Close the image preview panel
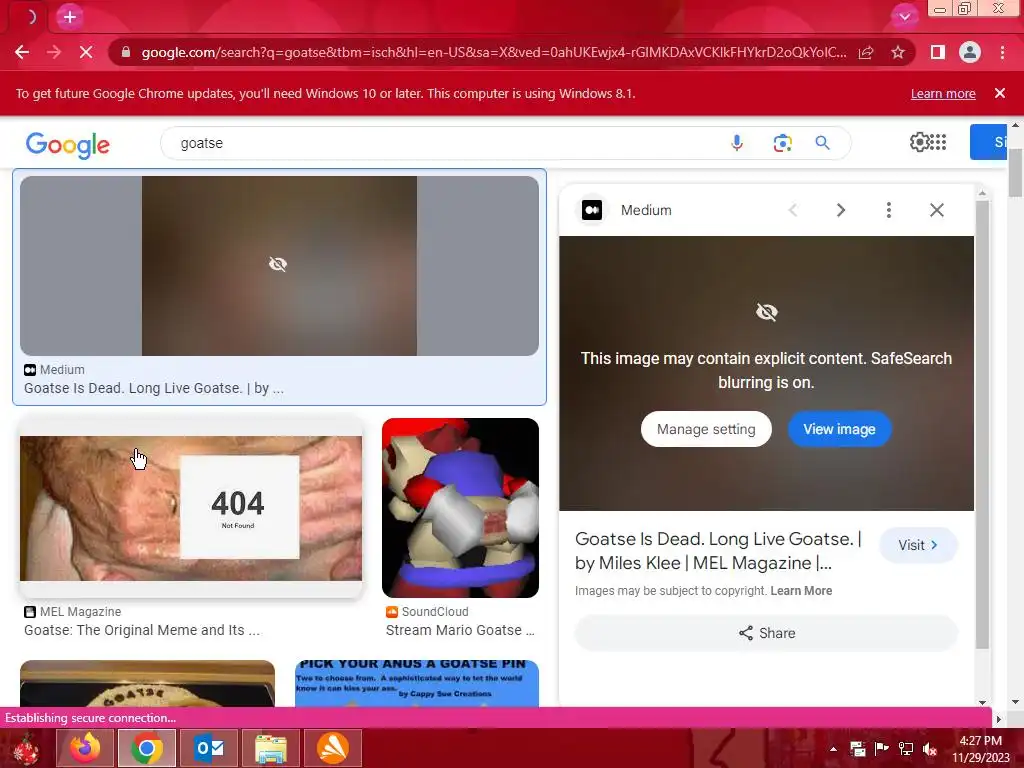 click(936, 210)
